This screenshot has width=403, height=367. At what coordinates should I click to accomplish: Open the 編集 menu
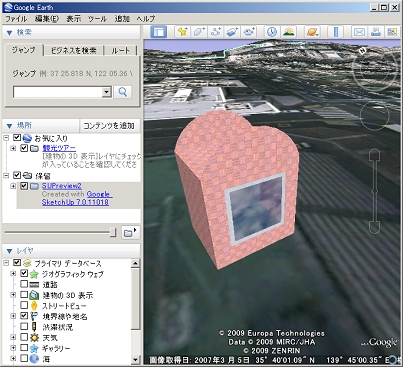coord(47,19)
